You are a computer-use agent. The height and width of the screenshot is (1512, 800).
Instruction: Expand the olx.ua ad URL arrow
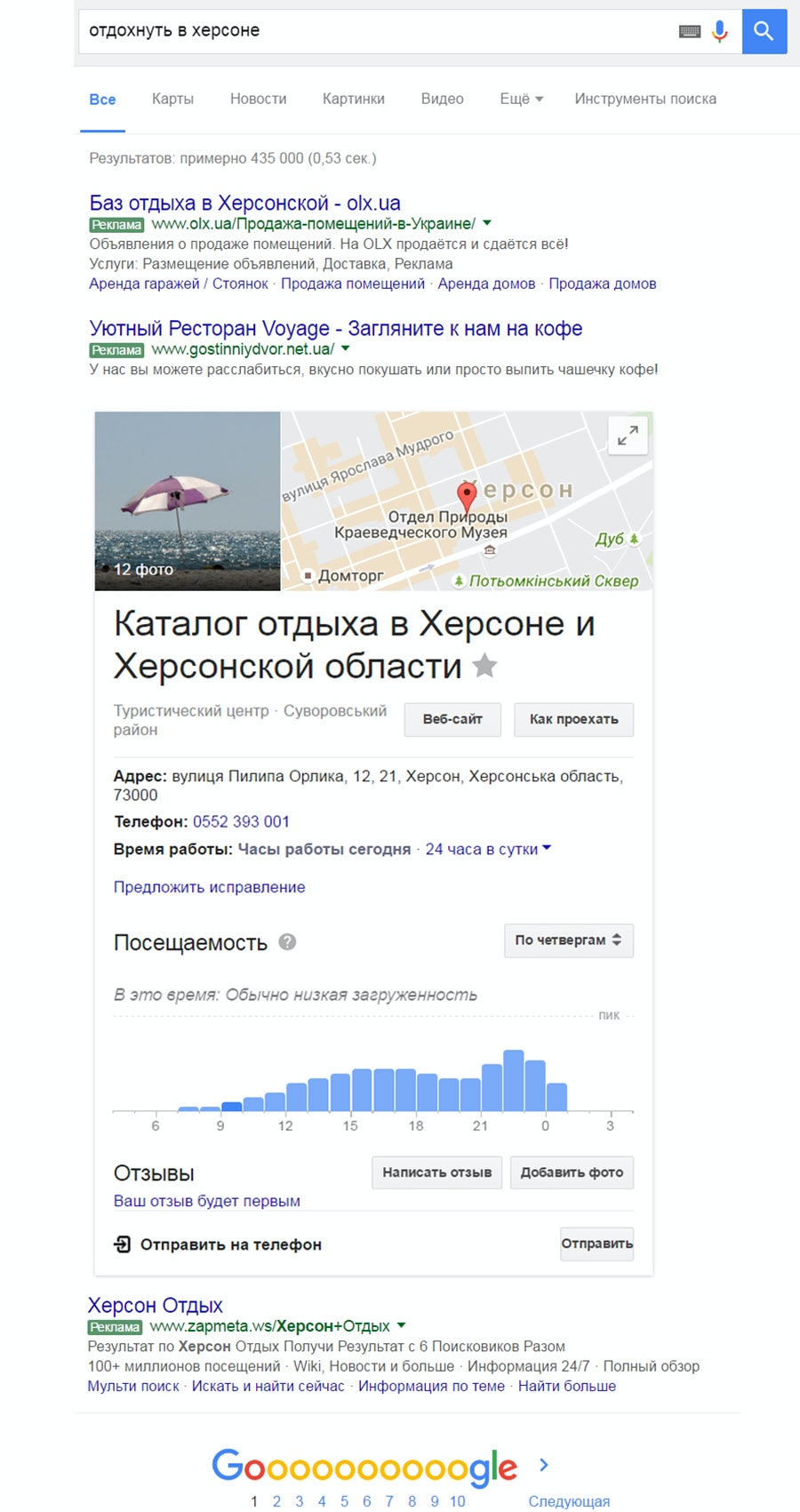pyautogui.click(x=487, y=223)
